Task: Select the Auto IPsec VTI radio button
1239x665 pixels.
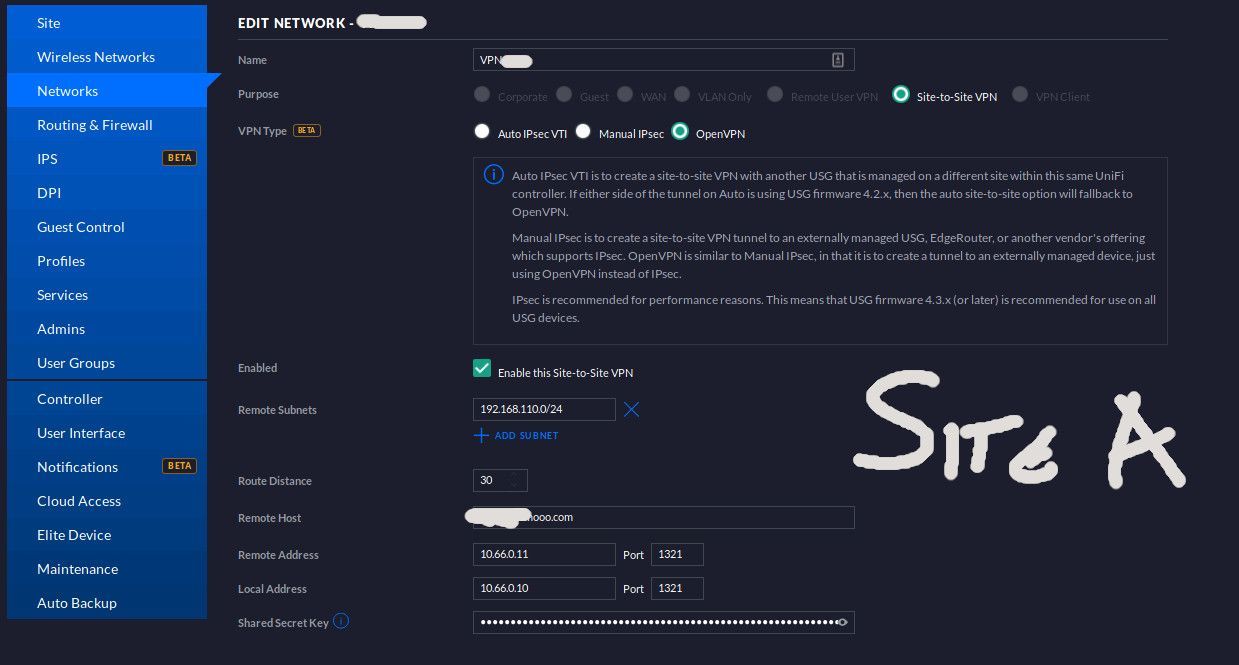Action: pos(482,132)
